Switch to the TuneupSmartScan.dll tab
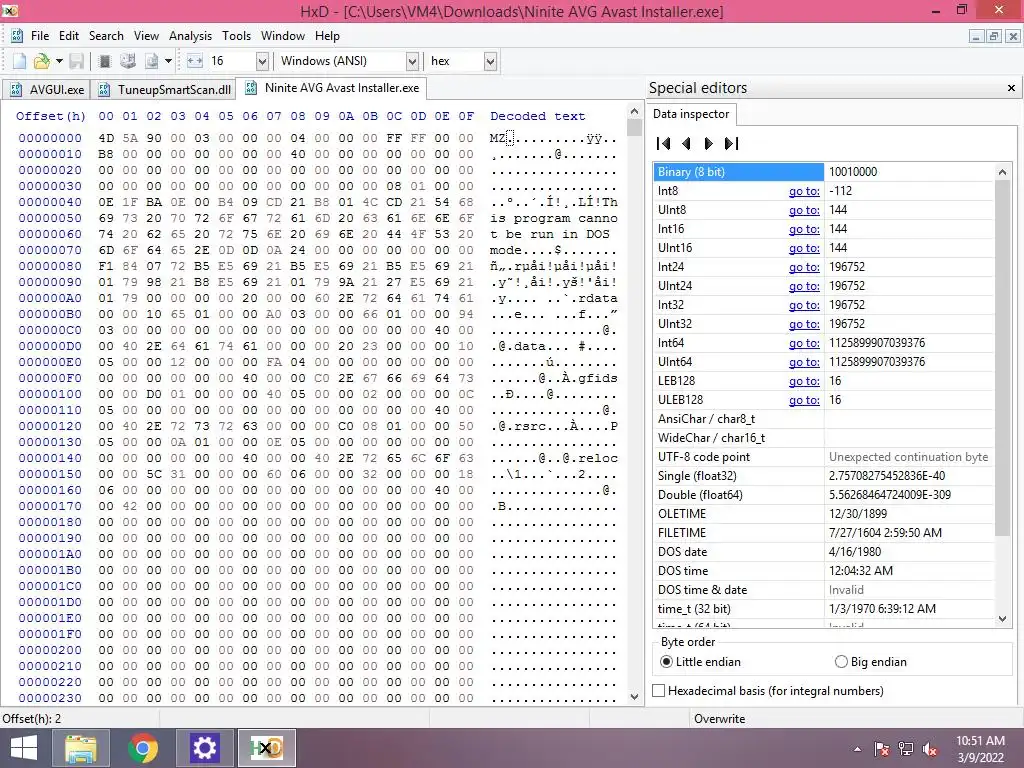1024x768 pixels. tap(164, 89)
